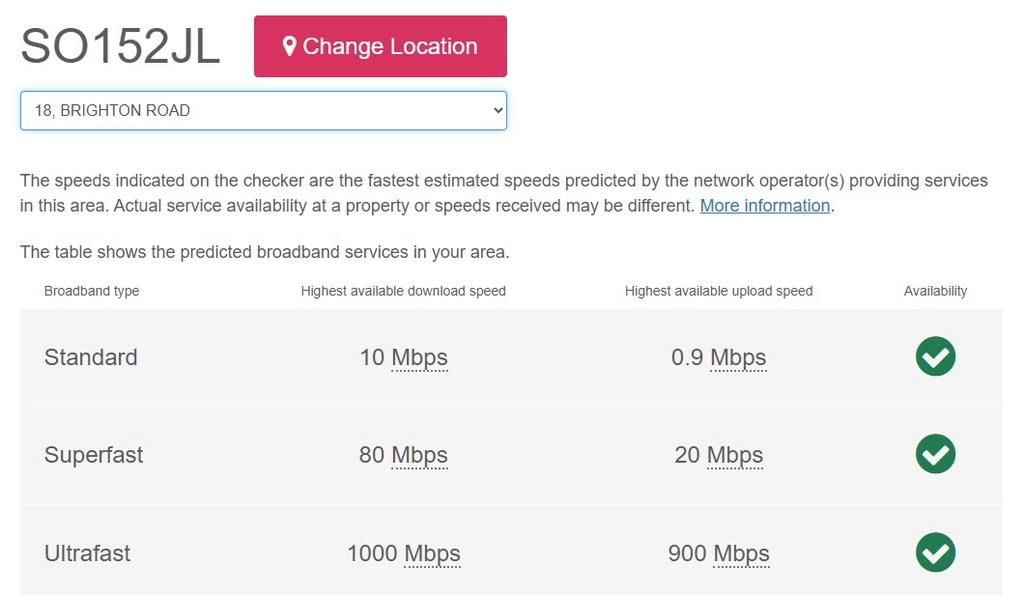Select the Ultrafast broadband type row label
Screen dimensions: 1024x595
[87, 553]
